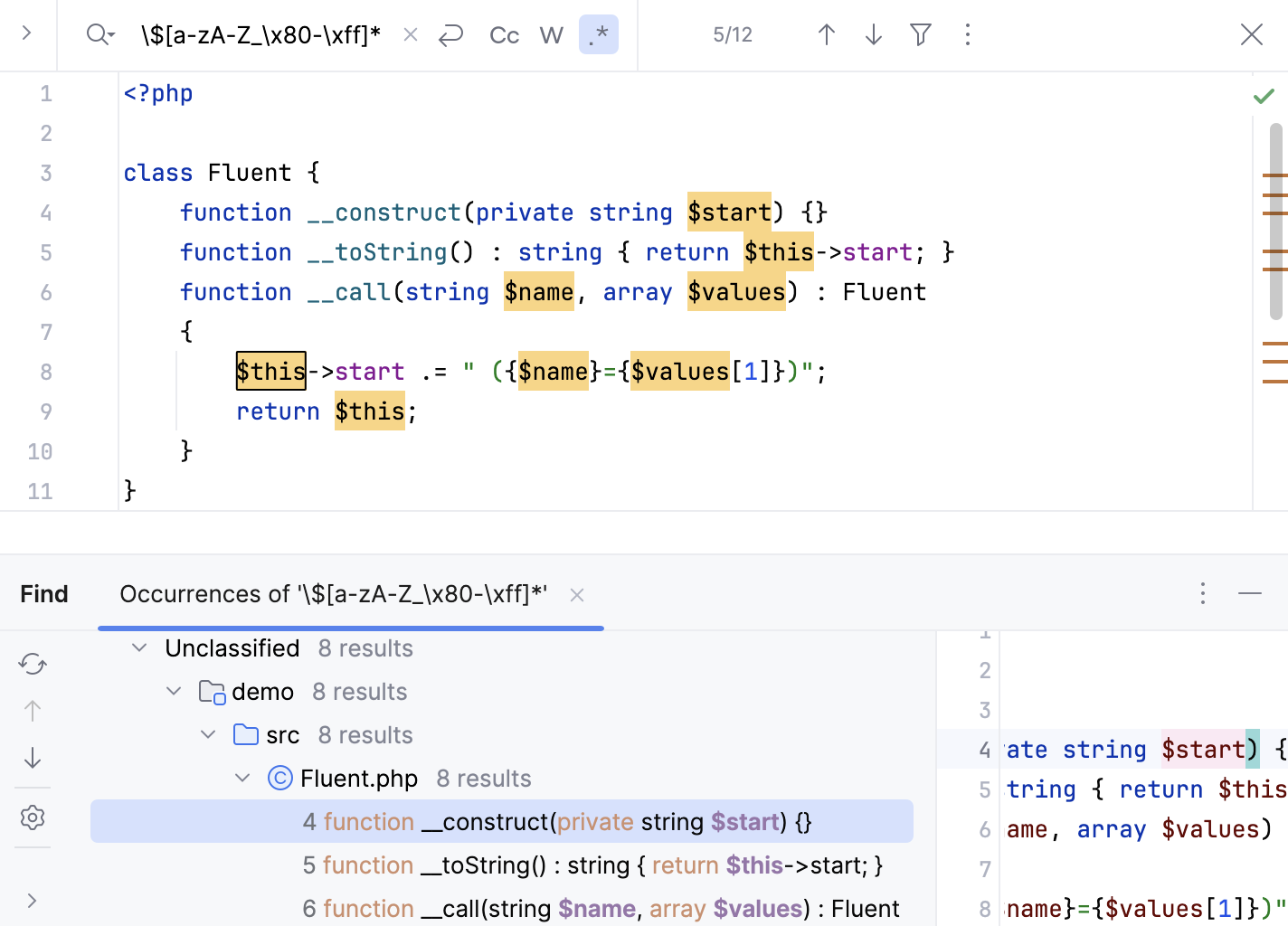The height and width of the screenshot is (926, 1288).
Task: Clear the search query text
Action: [410, 34]
